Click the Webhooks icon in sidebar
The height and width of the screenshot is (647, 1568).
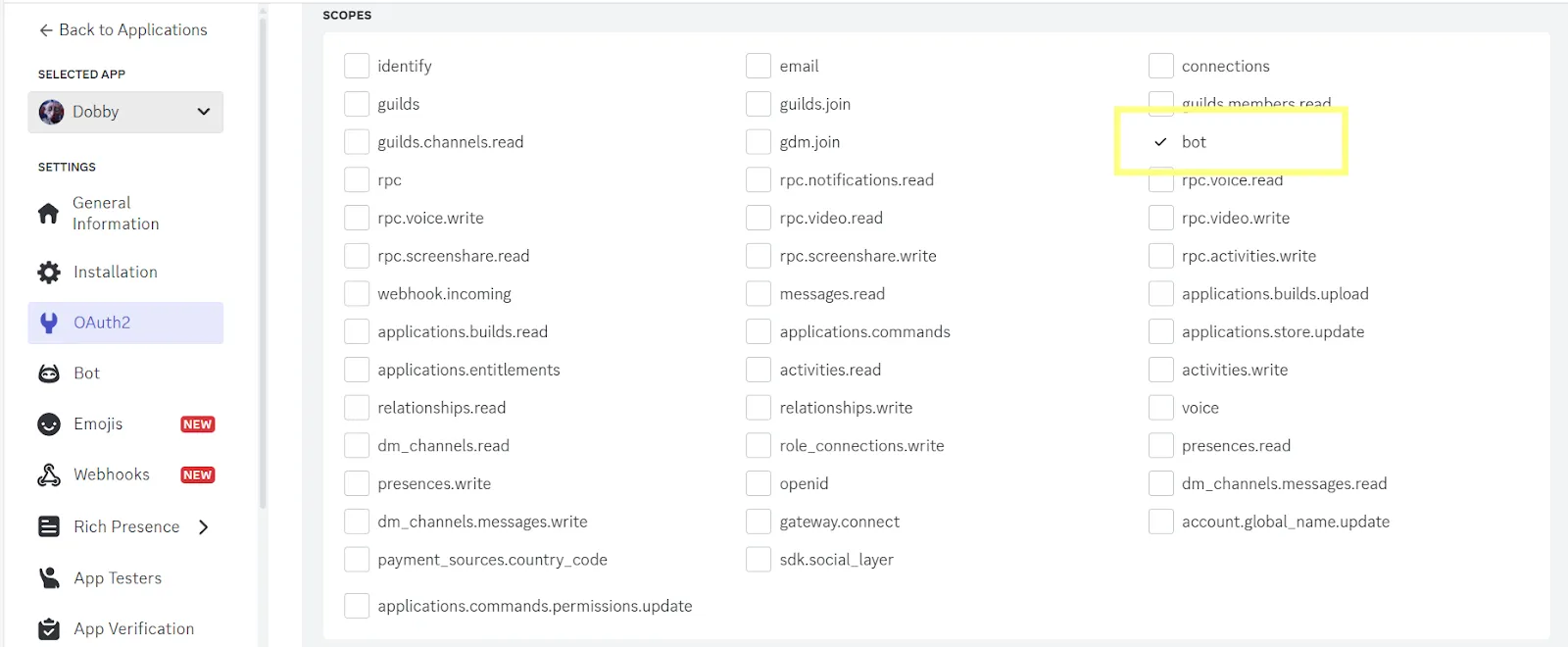48,475
